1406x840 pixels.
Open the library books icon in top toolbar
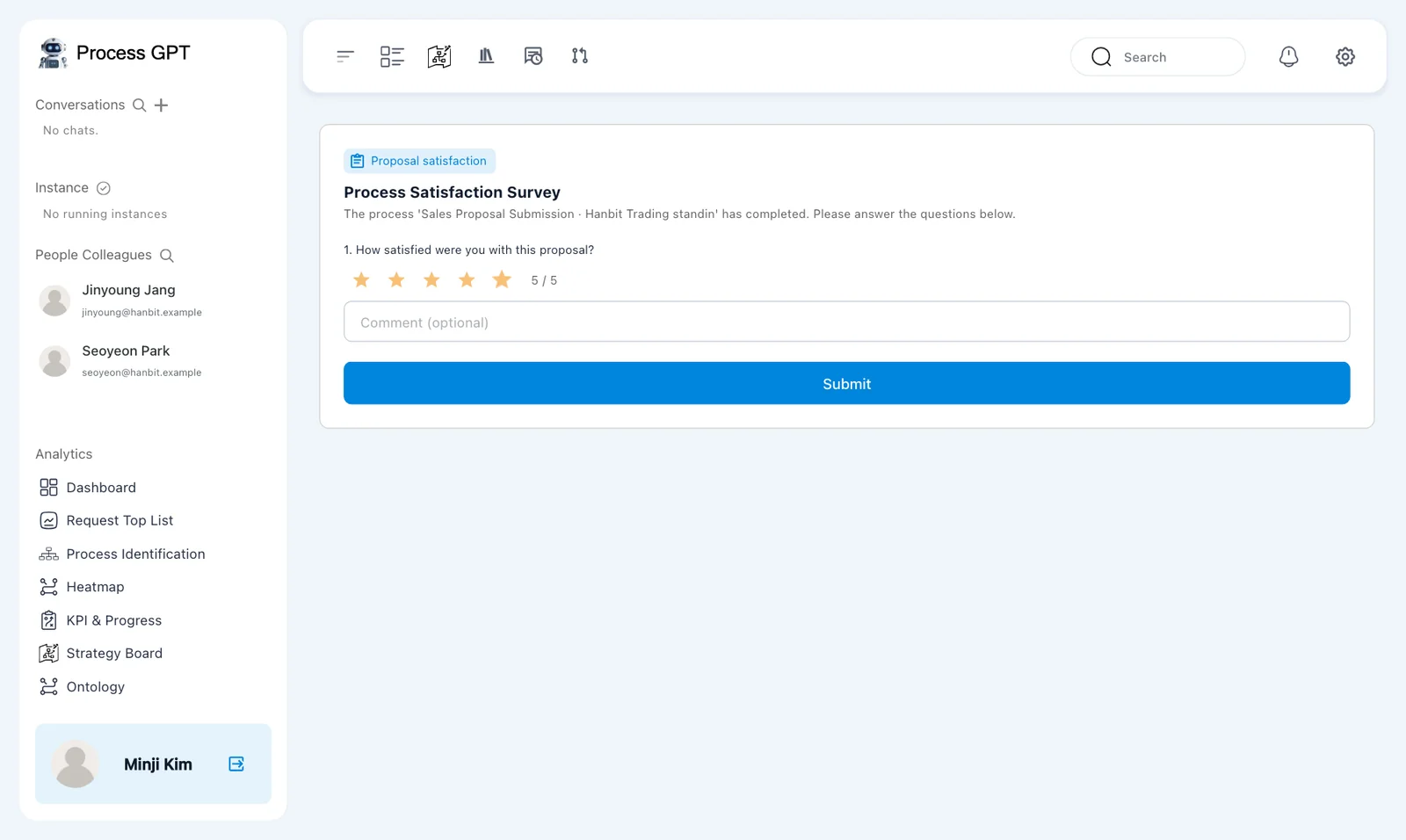pyautogui.click(x=486, y=56)
